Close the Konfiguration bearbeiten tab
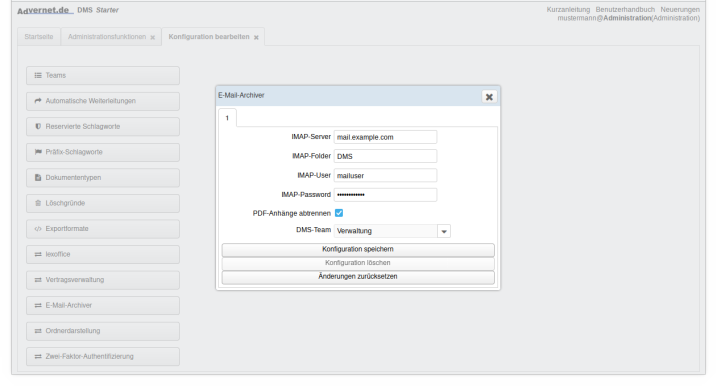The width and height of the screenshot is (718, 387). 256,38
